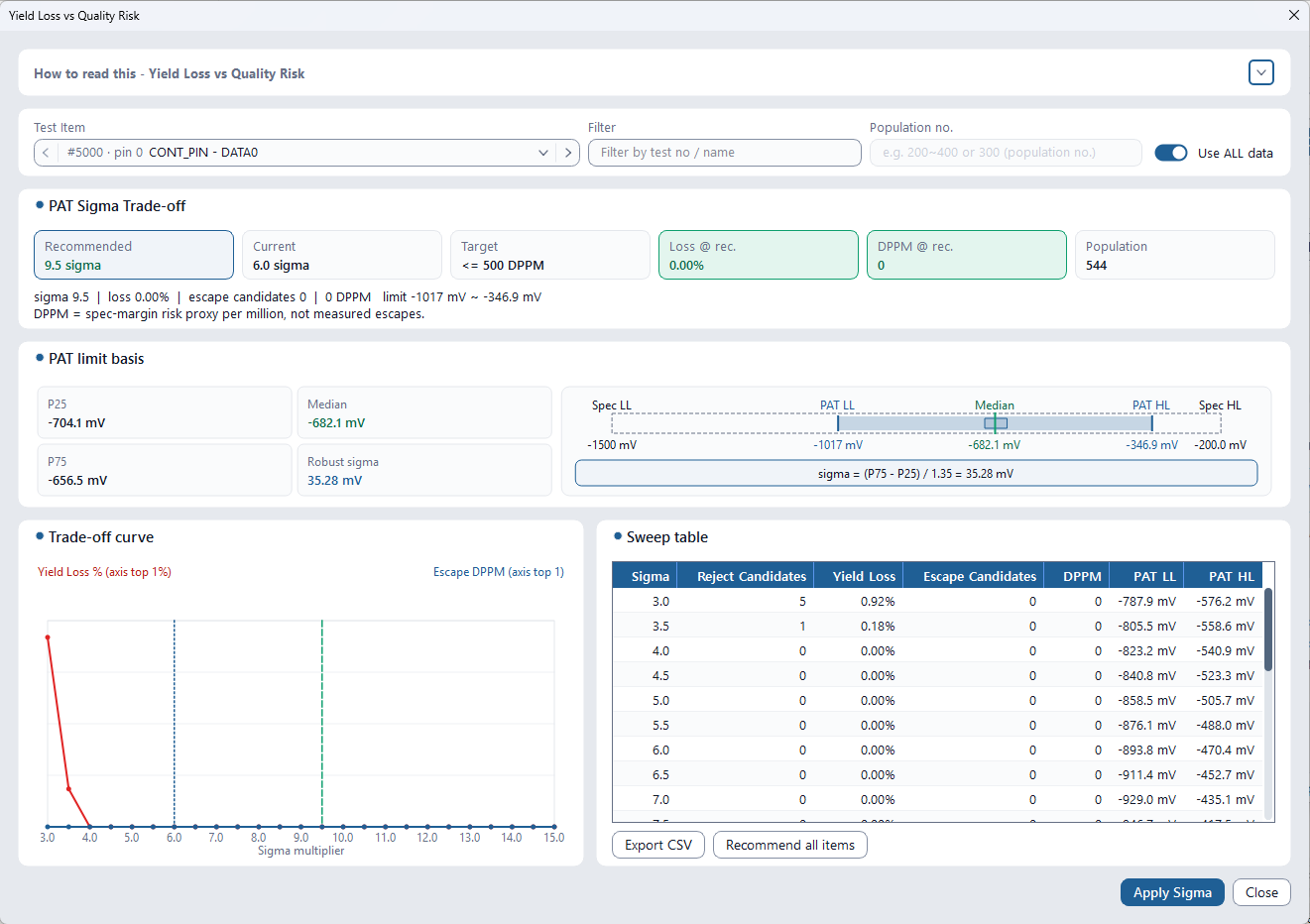The width and height of the screenshot is (1310, 924).
Task: Select the Recommended 9.5 sigma card
Action: tap(134, 255)
